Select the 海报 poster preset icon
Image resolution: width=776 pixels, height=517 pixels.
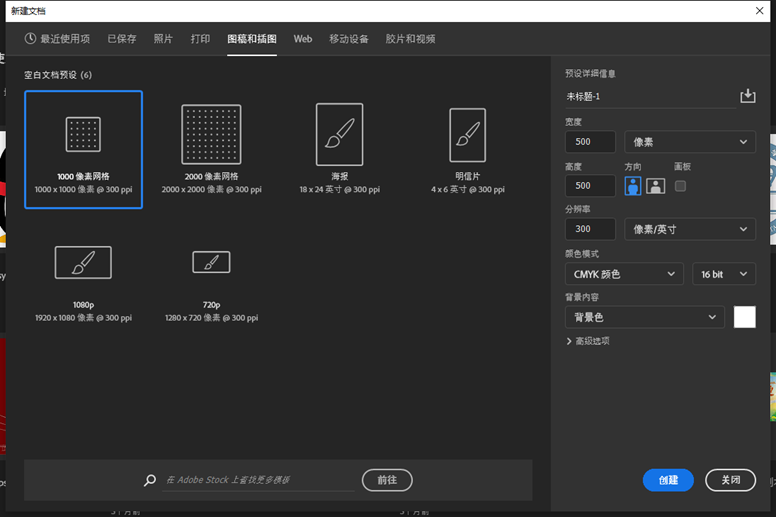[x=339, y=134]
